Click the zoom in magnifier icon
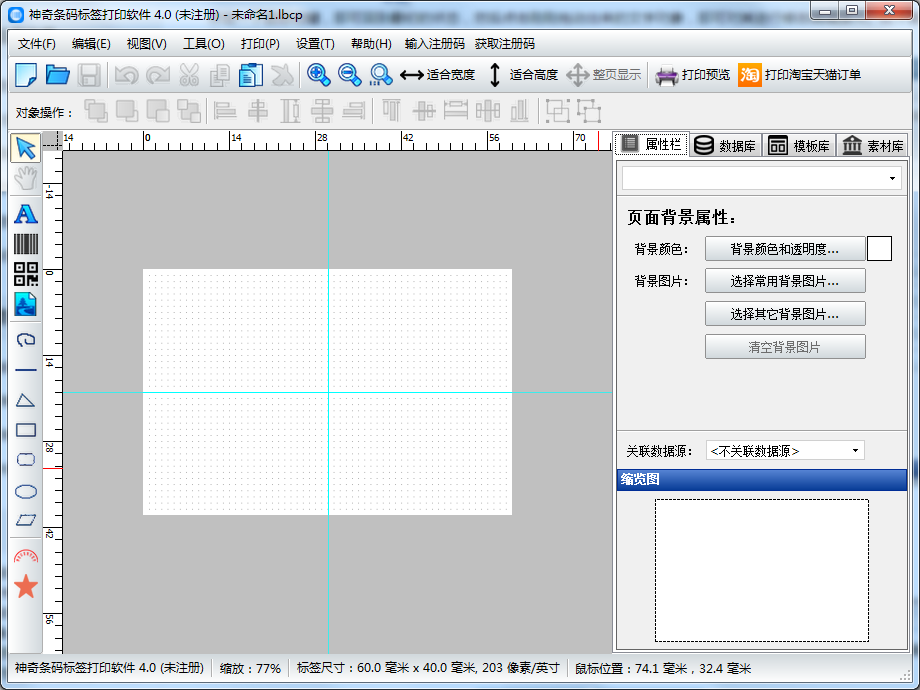 pos(318,75)
